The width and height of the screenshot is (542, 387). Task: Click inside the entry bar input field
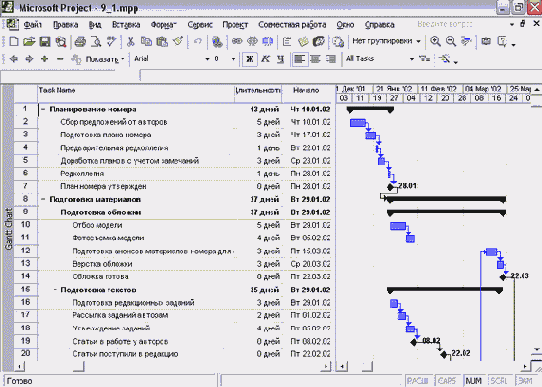tap(340, 75)
